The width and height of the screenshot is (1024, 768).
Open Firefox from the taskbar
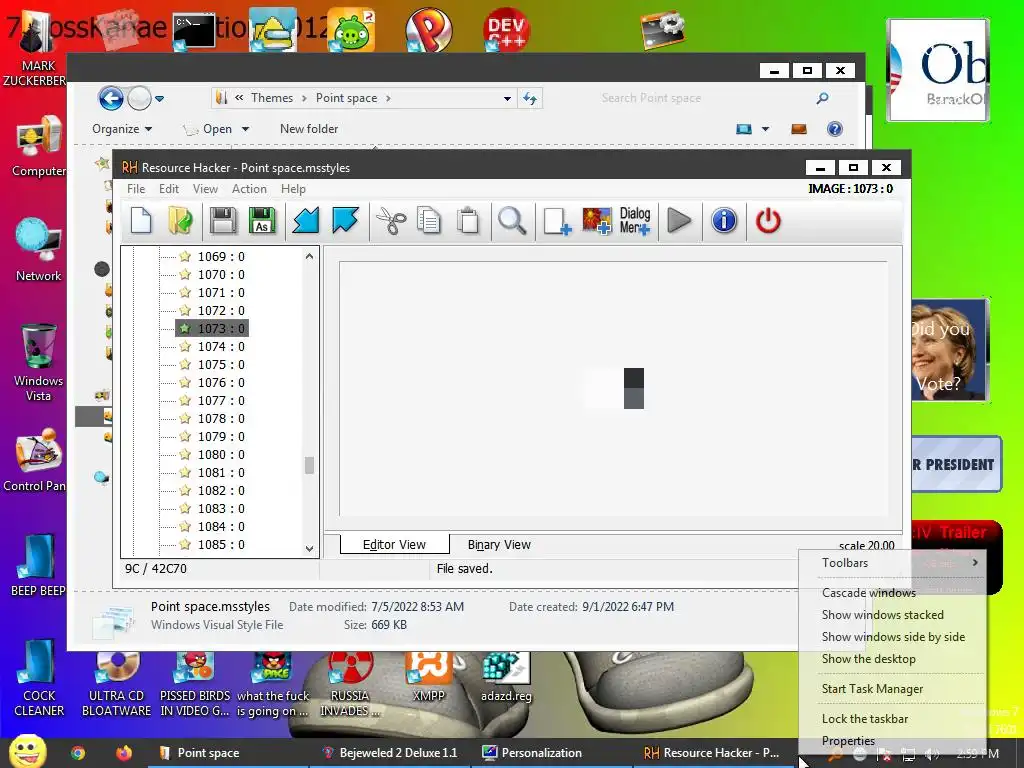123,753
